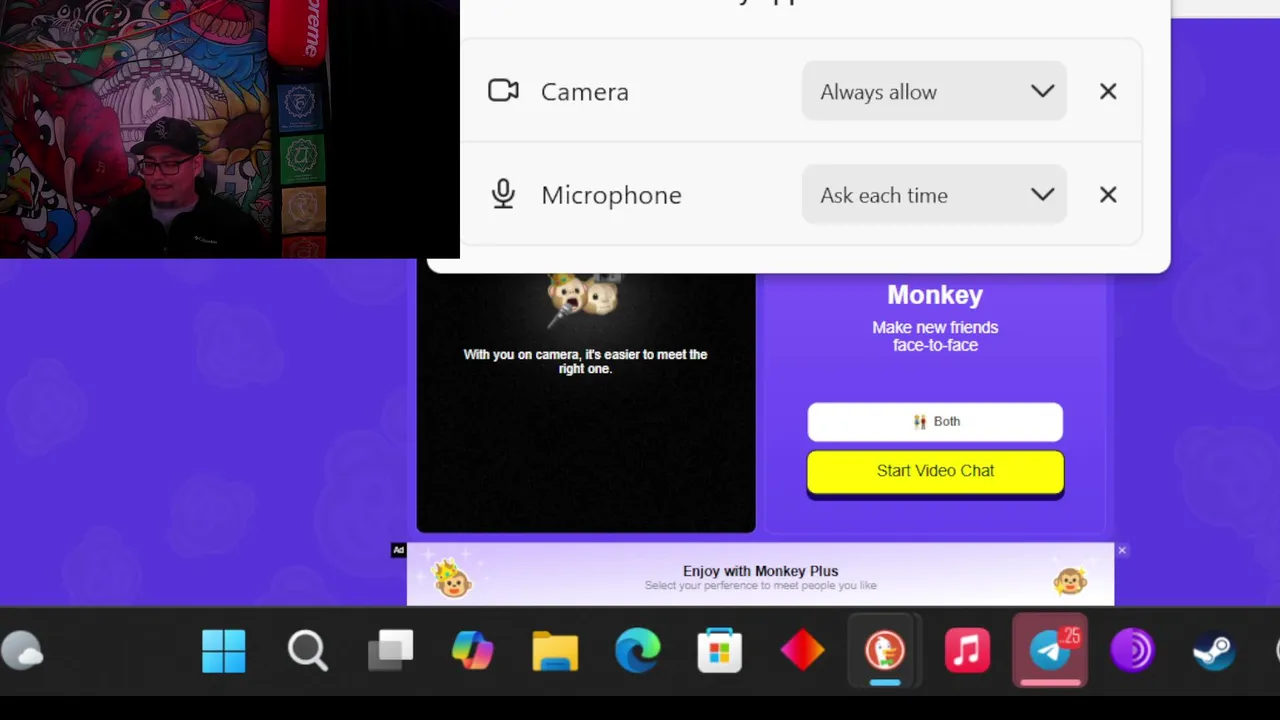The height and width of the screenshot is (720, 1280).
Task: Select the Both gender option button
Action: (x=935, y=422)
